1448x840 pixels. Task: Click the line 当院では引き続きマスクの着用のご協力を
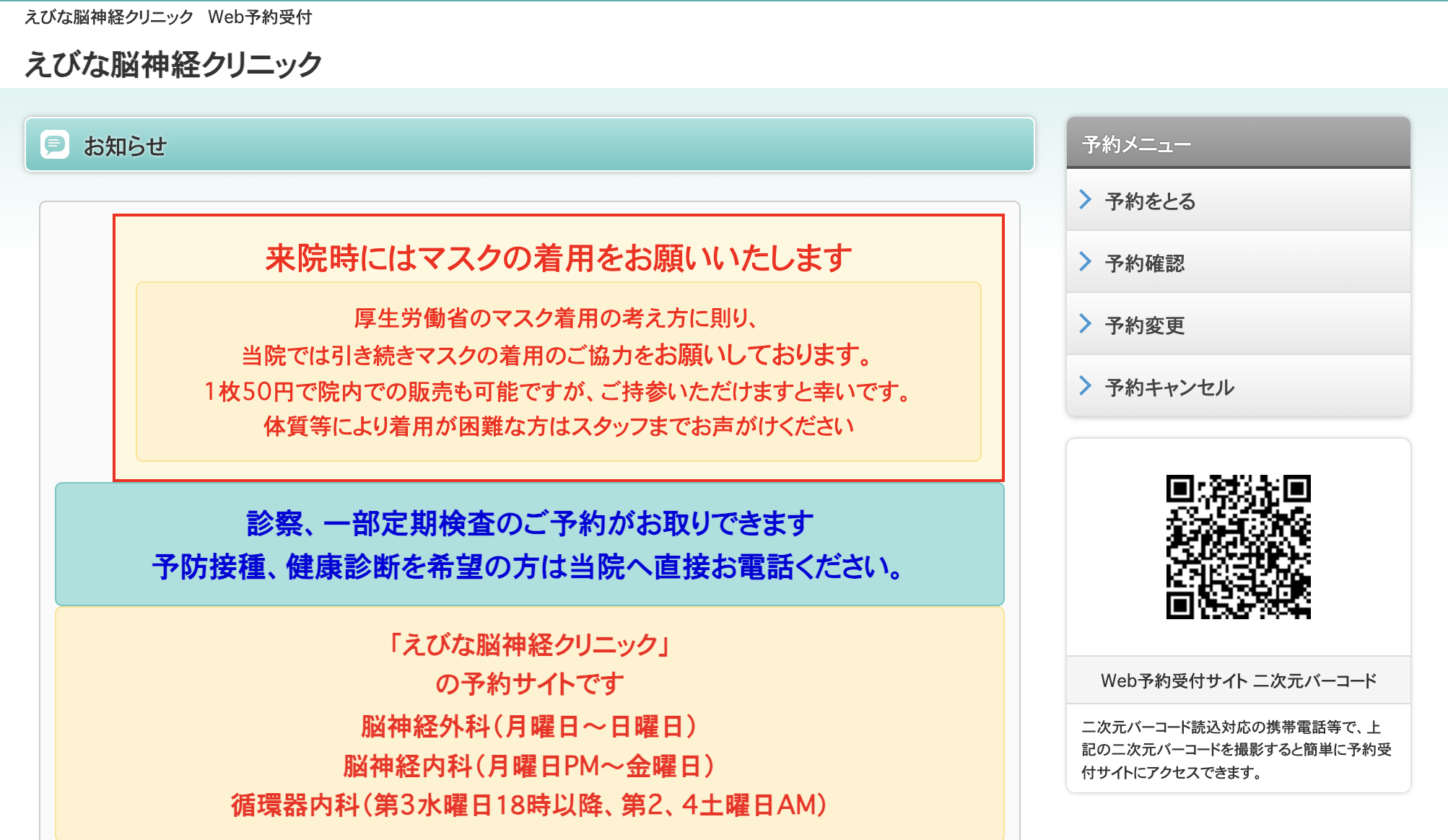point(557,355)
